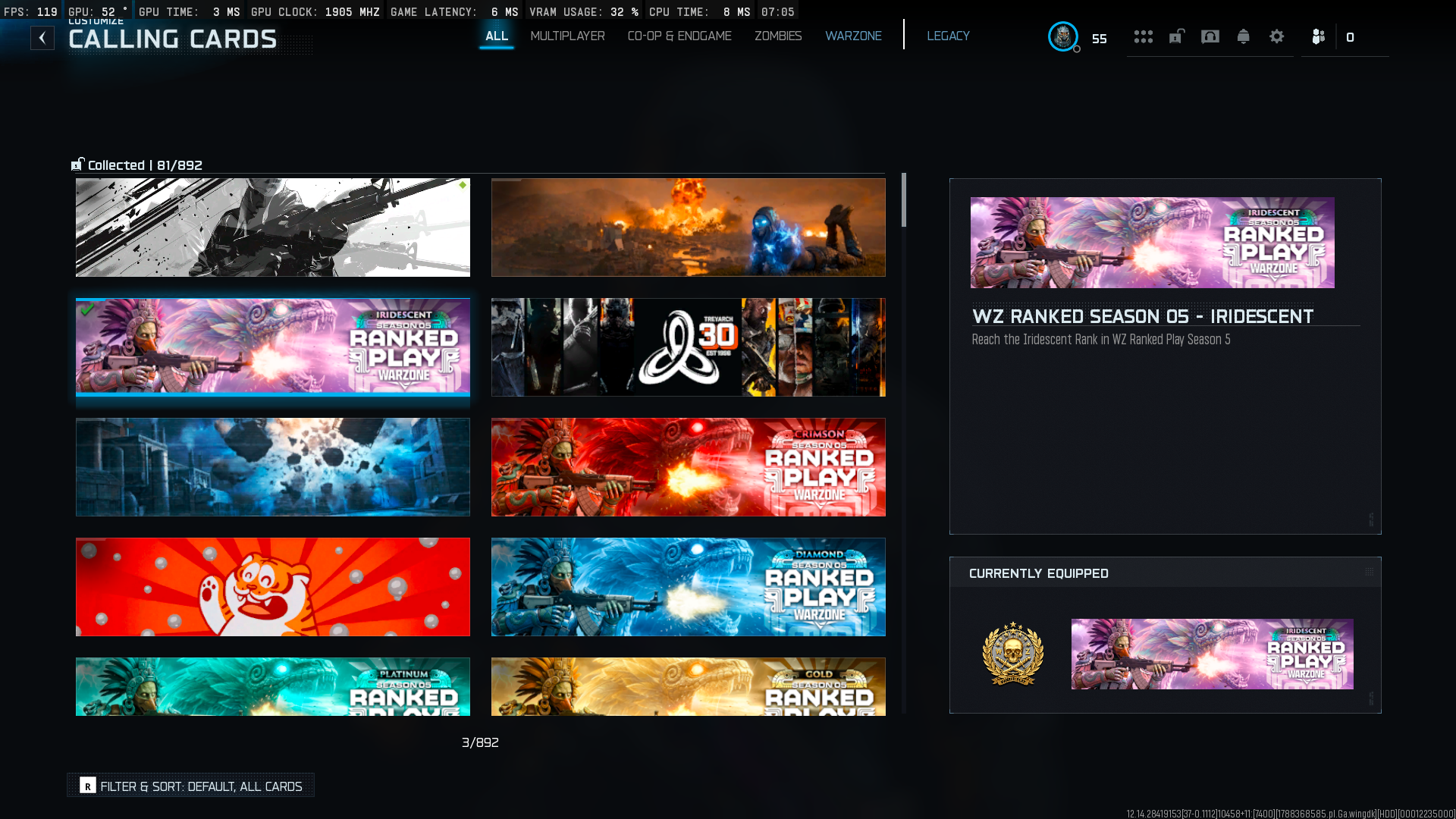Image resolution: width=1456 pixels, height=819 pixels.
Task: Open the chat message icon in top bar
Action: tap(1210, 36)
